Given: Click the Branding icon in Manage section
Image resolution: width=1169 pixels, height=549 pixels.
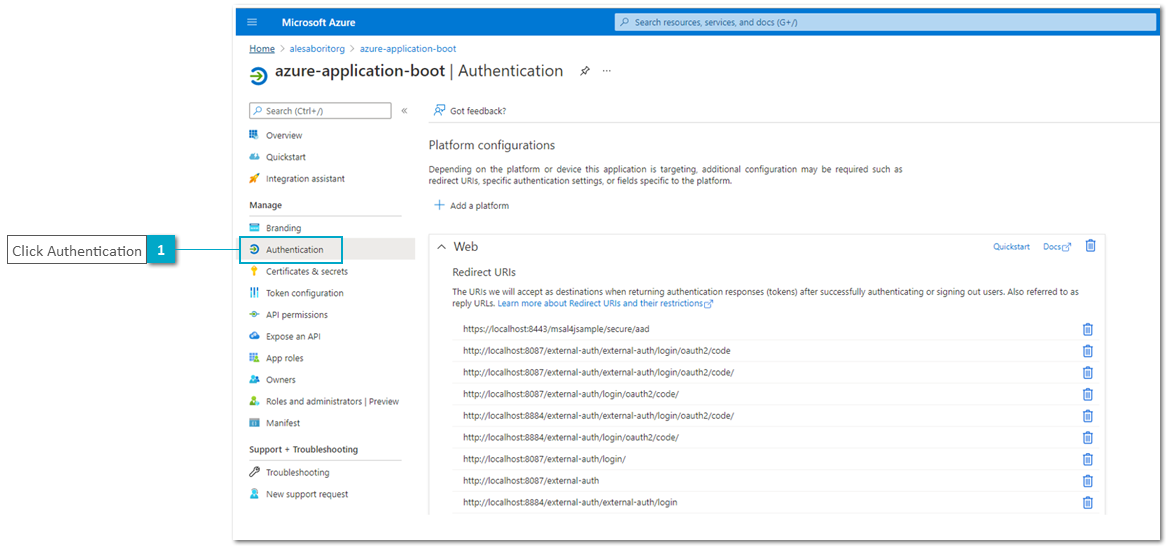Looking at the screenshot, I should coord(253,228).
